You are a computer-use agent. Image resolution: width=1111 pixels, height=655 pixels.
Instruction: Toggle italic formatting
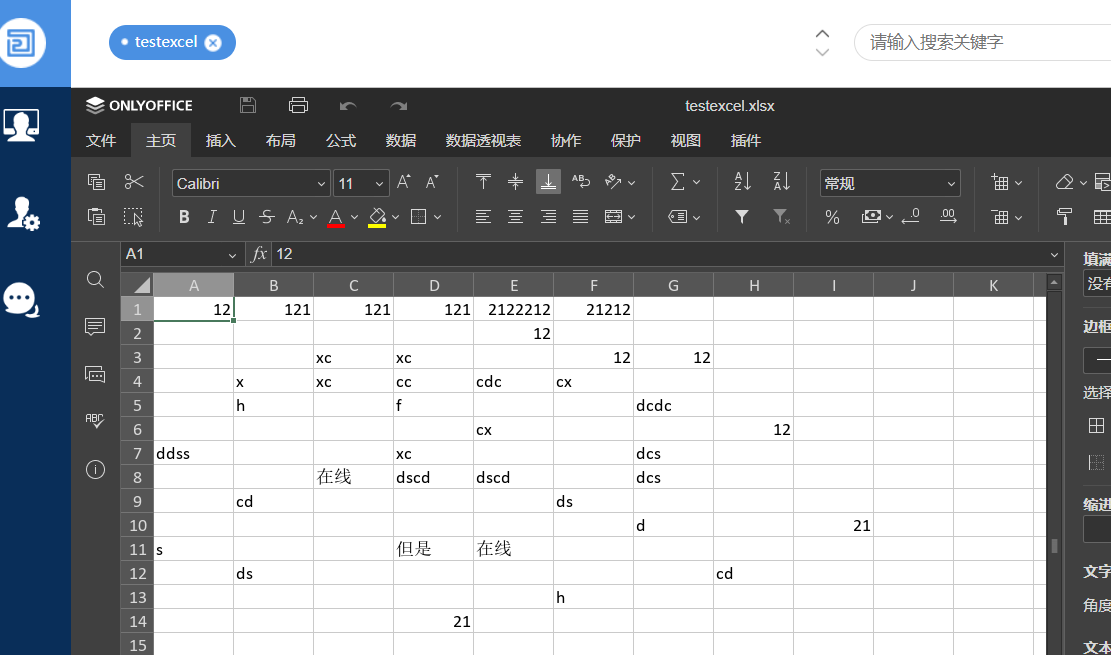212,217
